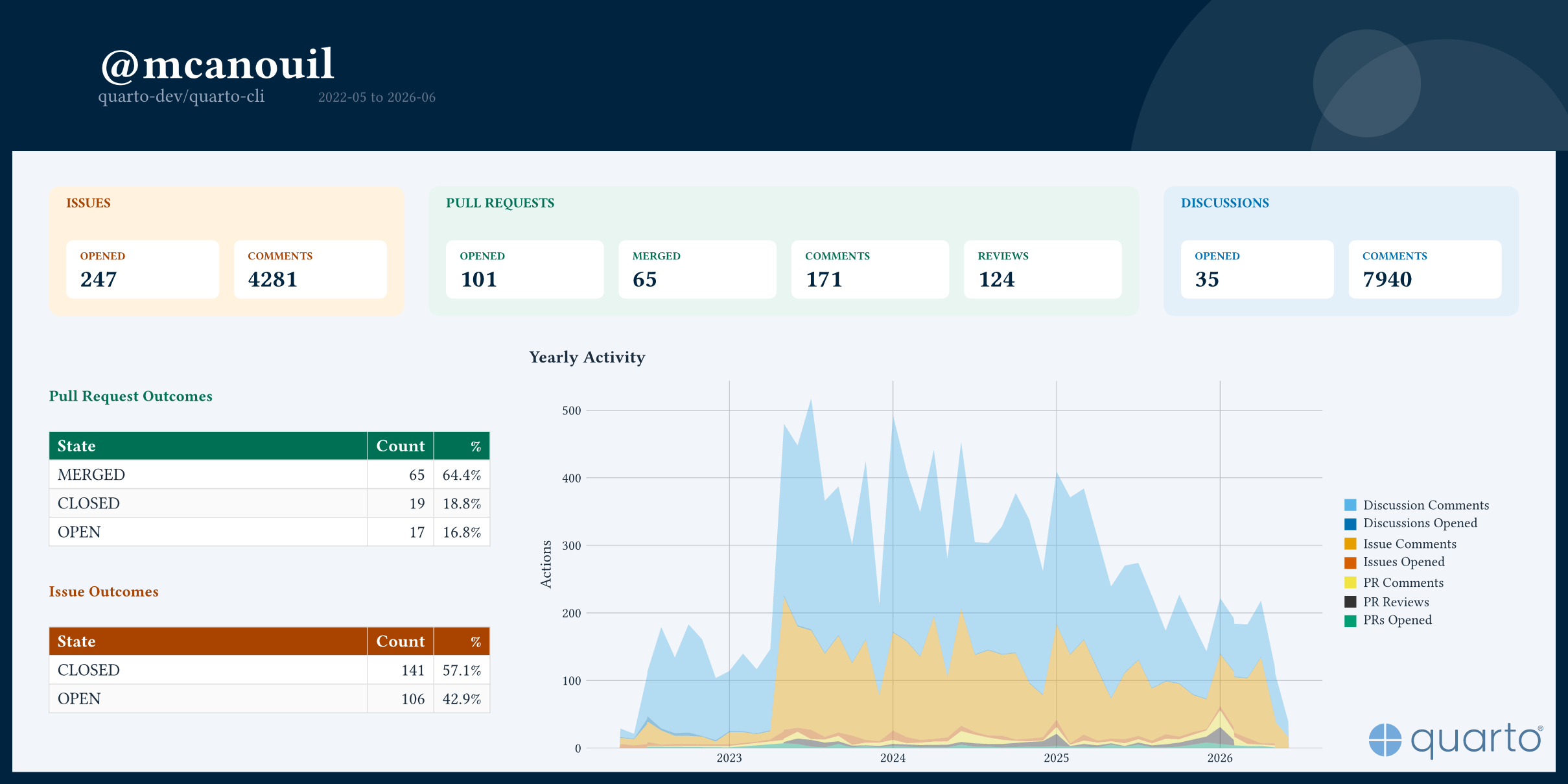Click the Quarto logo icon
This screenshot has height=784, width=1568.
click(1385, 740)
